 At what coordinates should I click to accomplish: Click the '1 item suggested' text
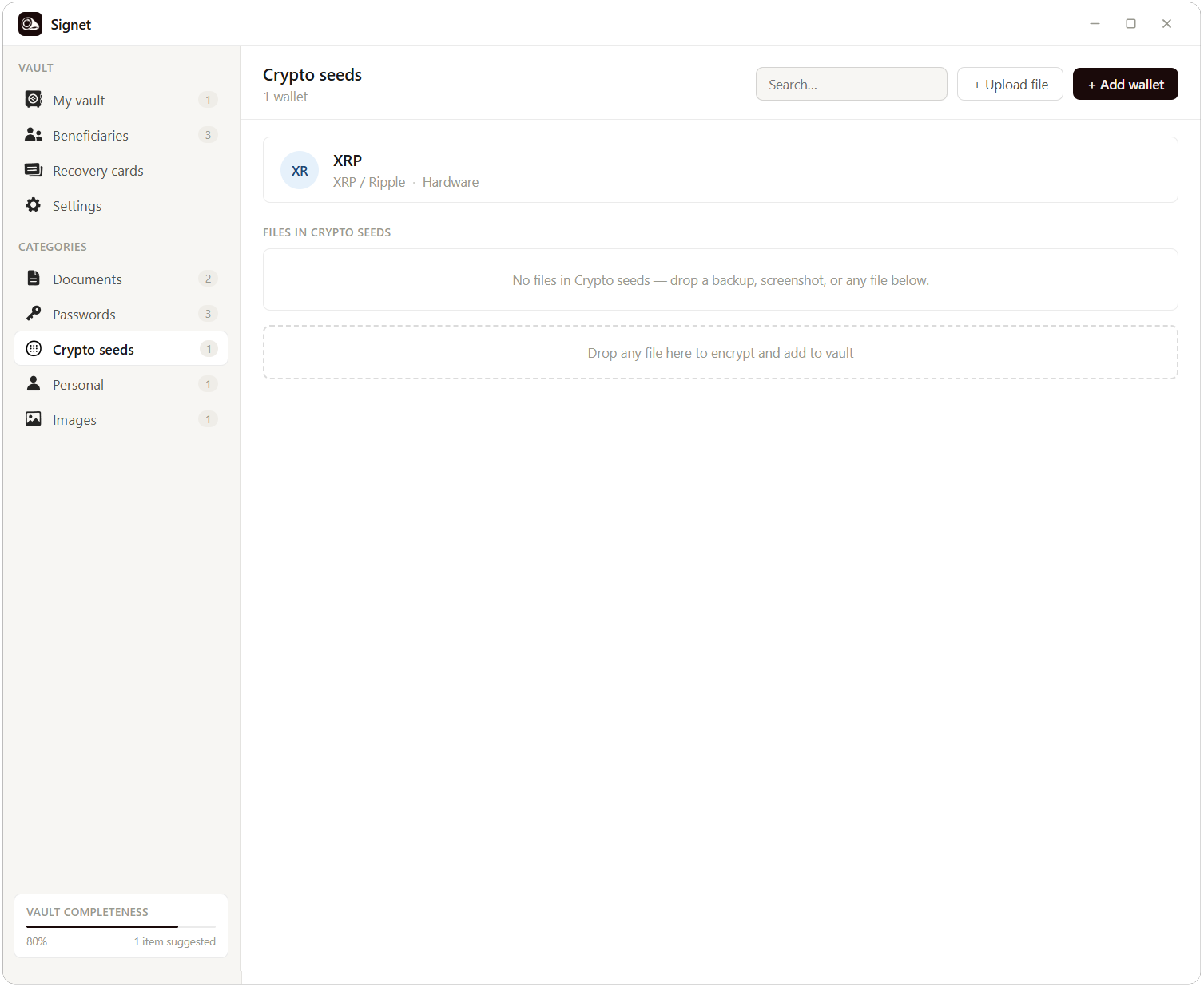coord(175,941)
